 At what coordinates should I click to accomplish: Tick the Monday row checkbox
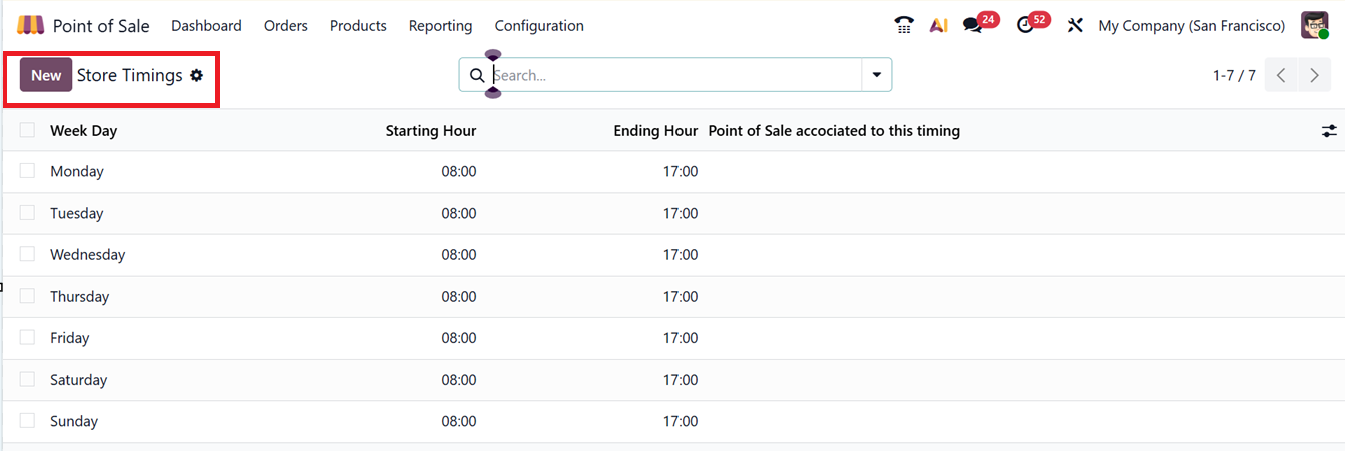[x=27, y=171]
